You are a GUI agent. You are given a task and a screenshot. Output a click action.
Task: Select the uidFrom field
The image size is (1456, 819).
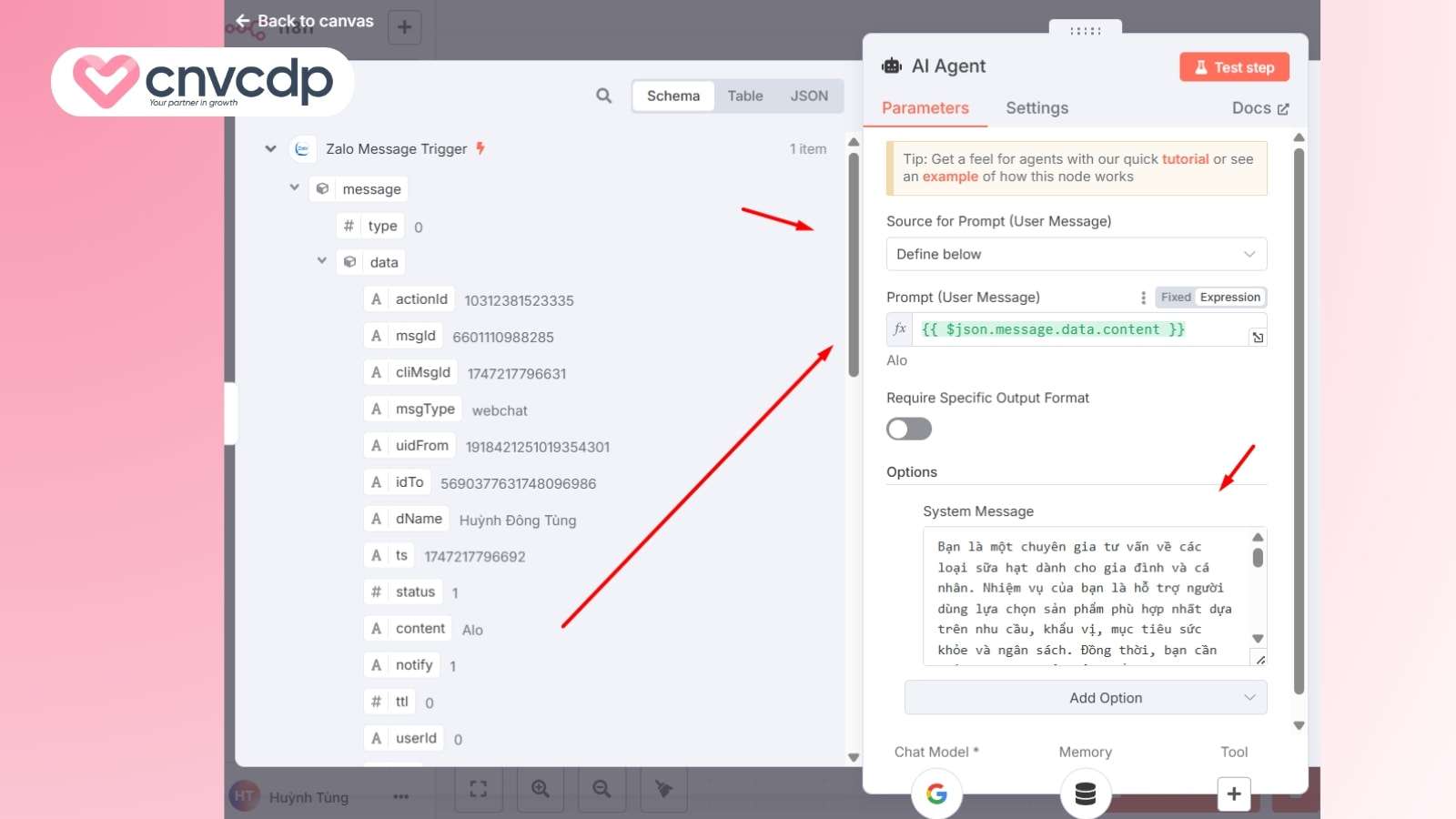409,446
